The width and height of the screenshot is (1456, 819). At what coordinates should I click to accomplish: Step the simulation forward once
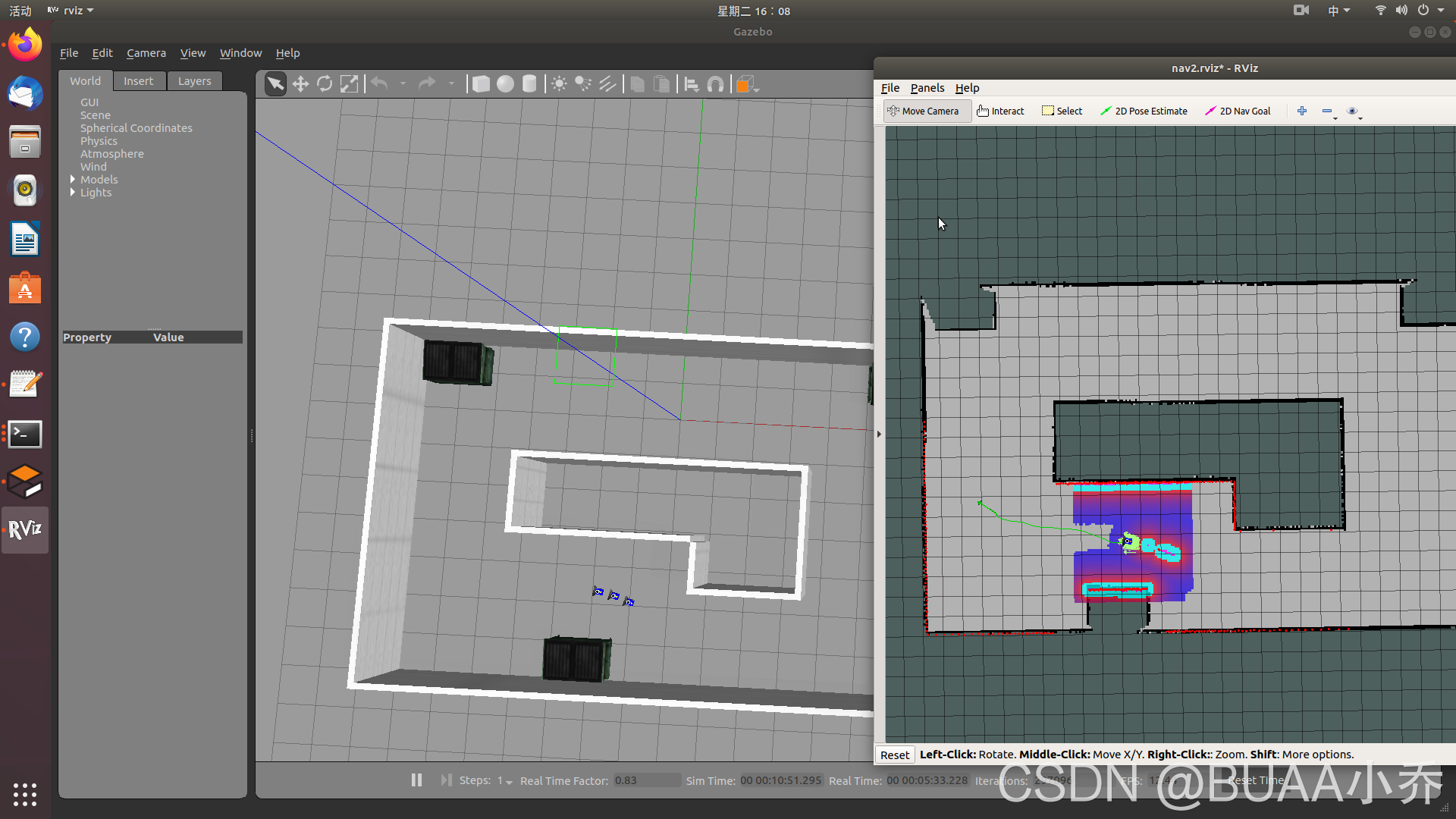click(x=446, y=780)
